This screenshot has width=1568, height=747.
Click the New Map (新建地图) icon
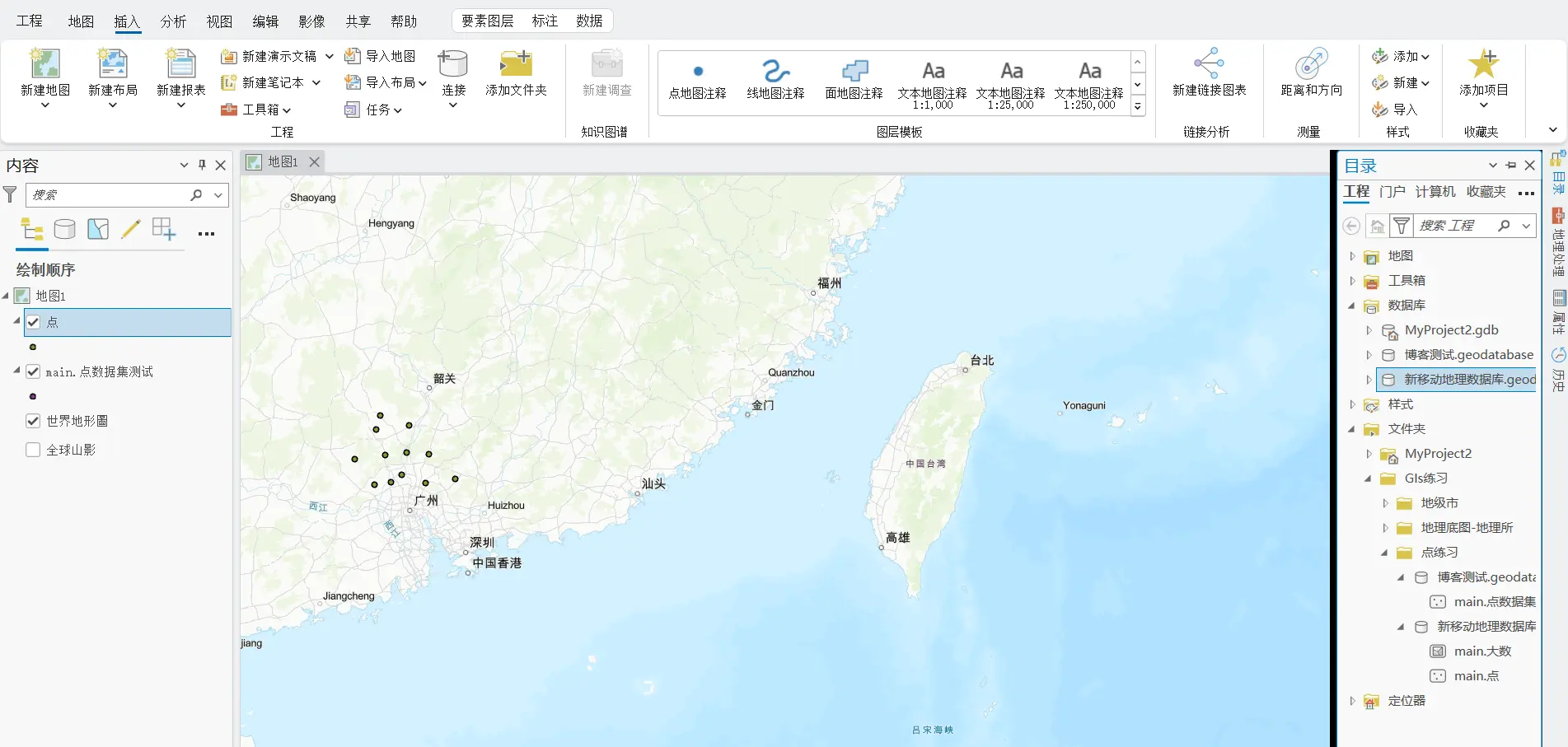[45, 64]
